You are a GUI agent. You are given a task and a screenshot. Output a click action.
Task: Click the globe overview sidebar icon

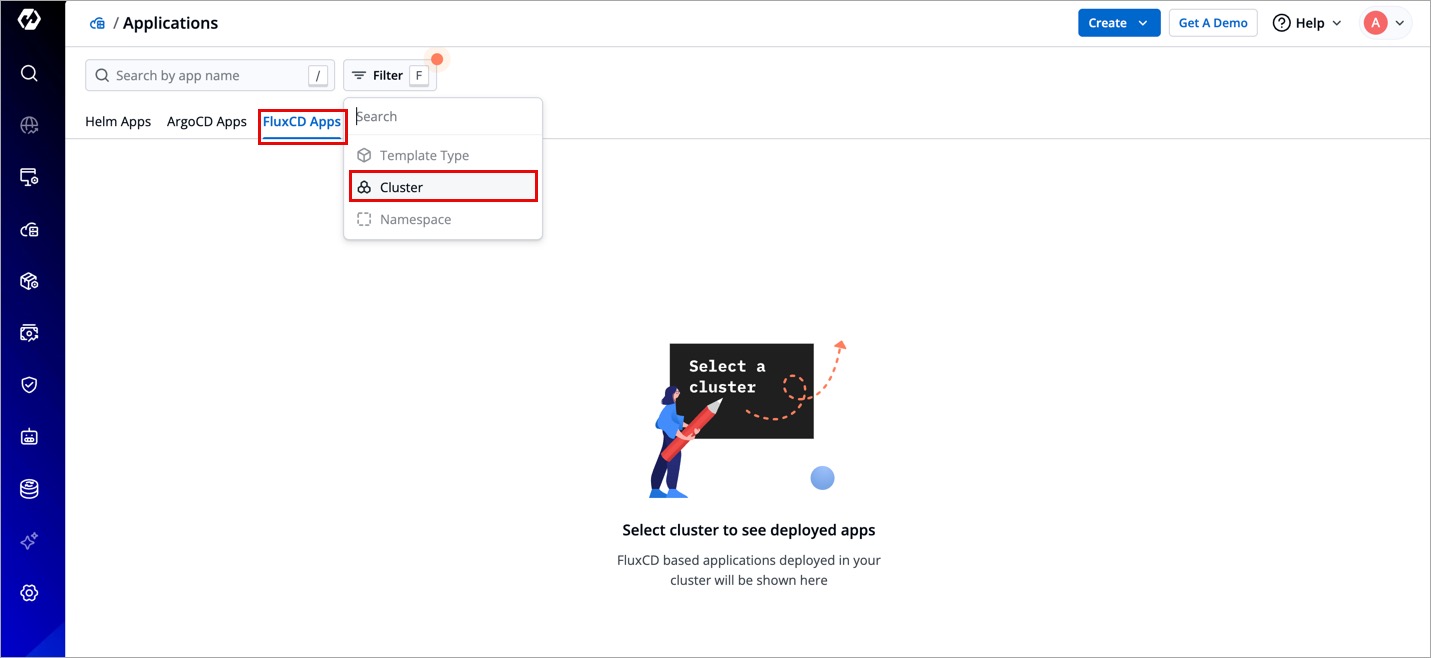tap(29, 125)
